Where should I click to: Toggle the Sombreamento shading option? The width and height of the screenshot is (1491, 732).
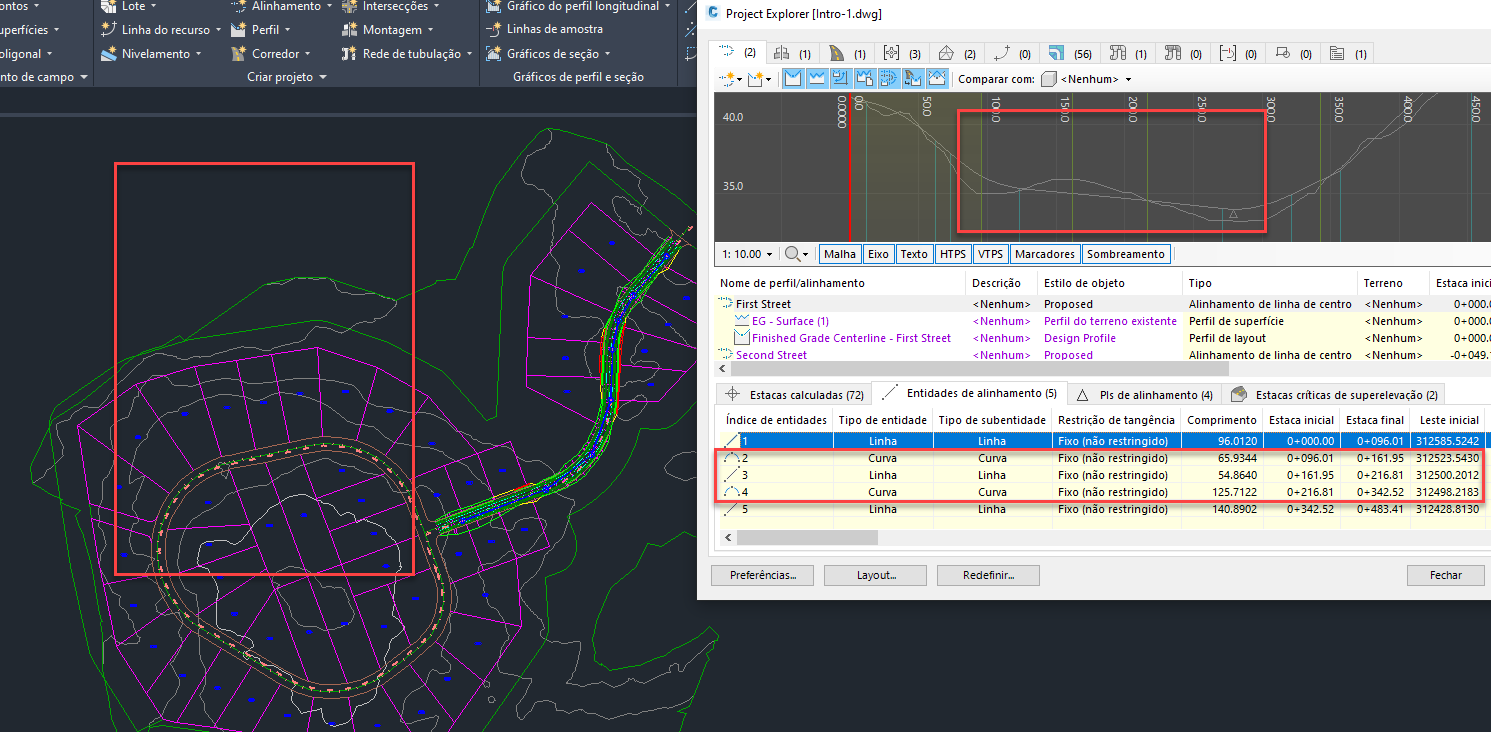pyautogui.click(x=1125, y=254)
